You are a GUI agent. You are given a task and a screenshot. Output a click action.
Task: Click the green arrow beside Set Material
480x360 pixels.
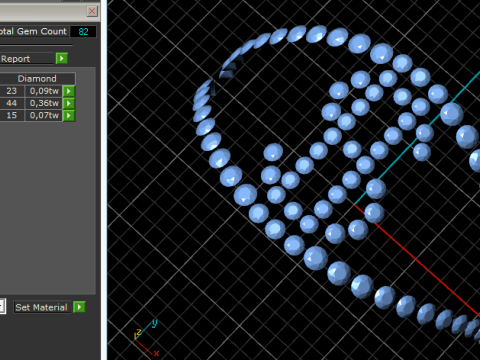point(79,307)
